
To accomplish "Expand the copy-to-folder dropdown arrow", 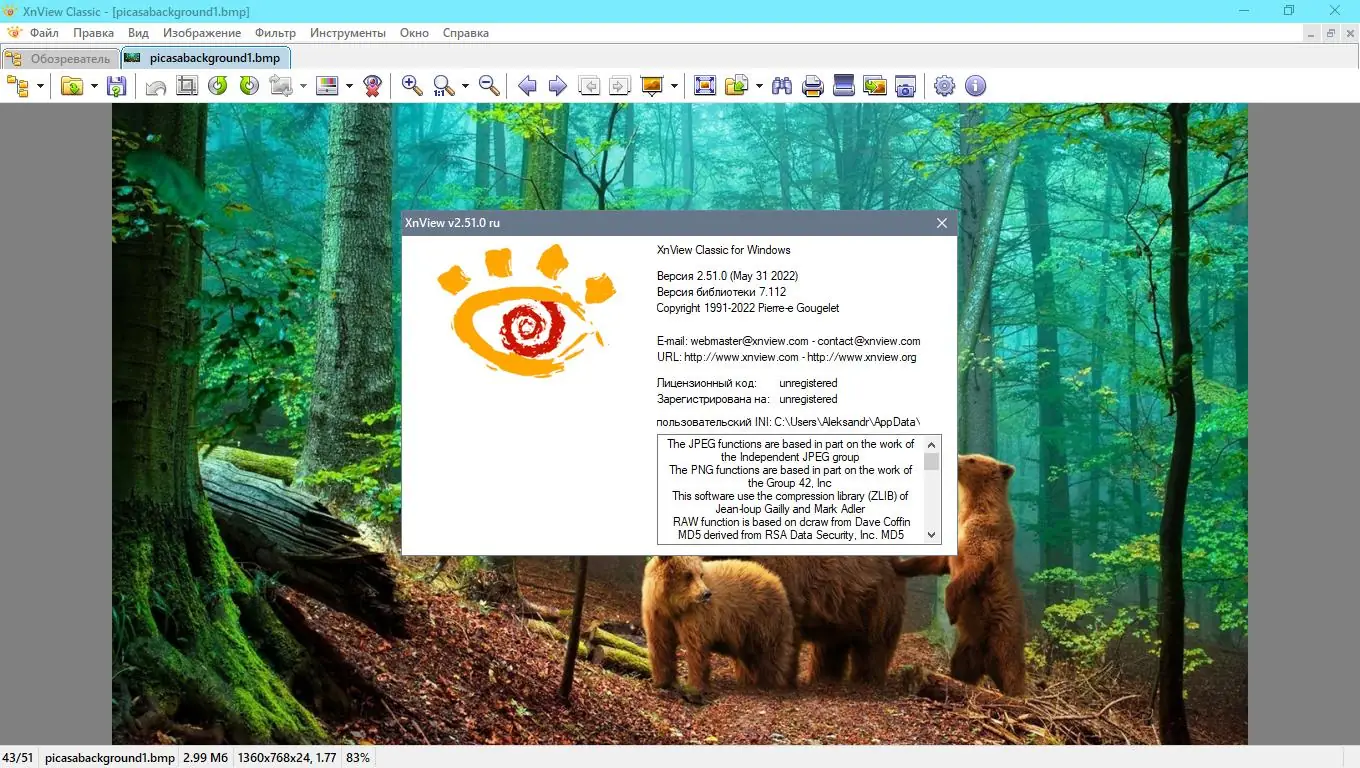I will tap(758, 86).
